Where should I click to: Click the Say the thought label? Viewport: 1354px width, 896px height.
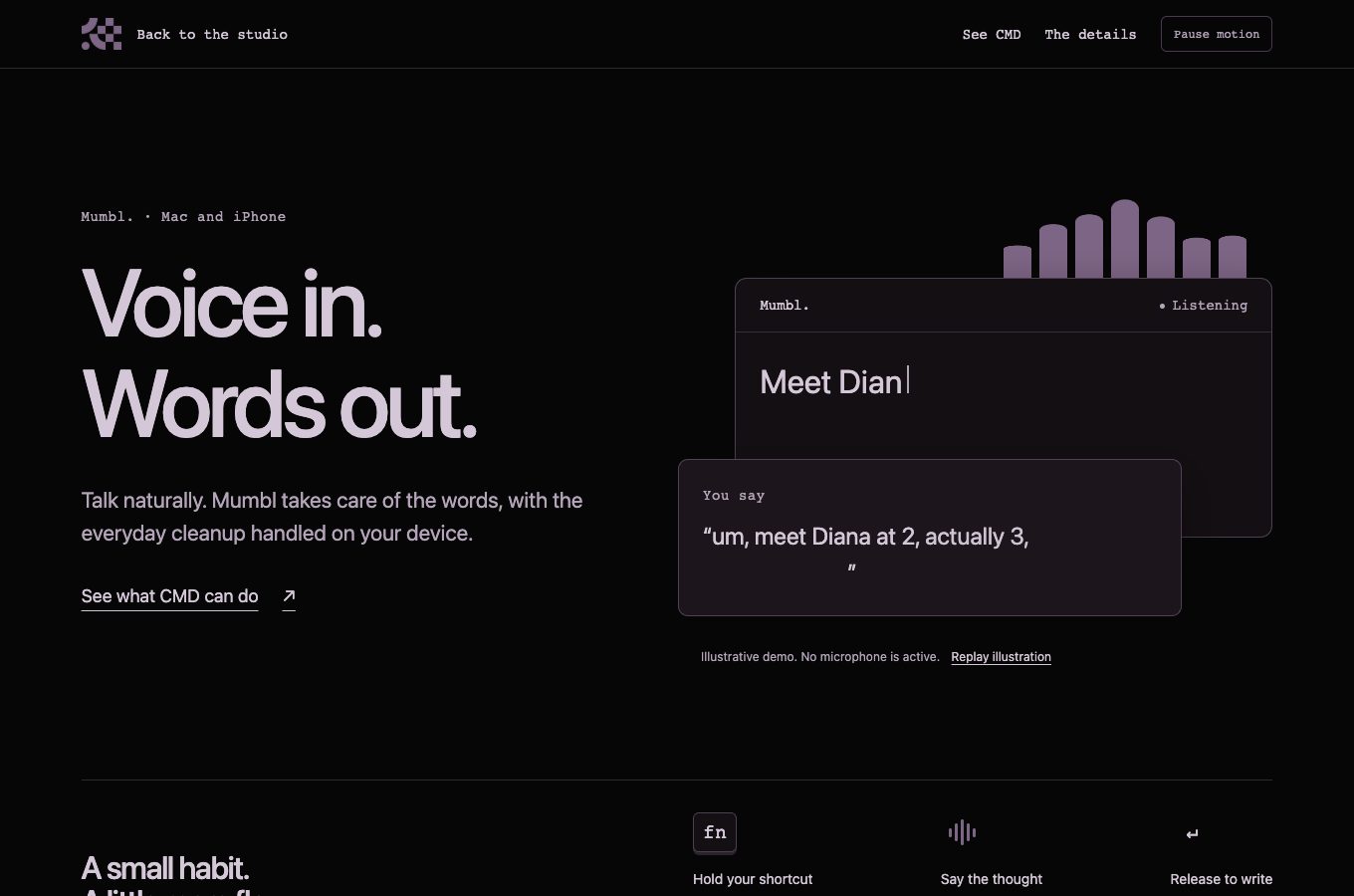coord(992,879)
